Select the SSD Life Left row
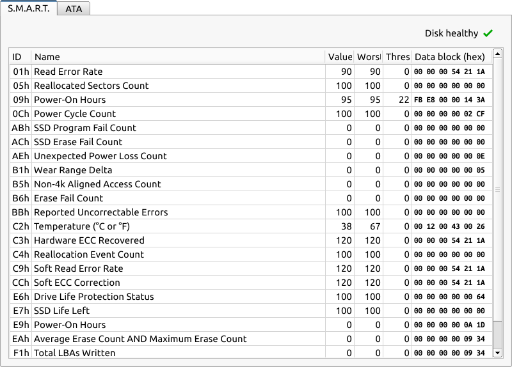Screen dimensions: 512x367 (x=251, y=311)
